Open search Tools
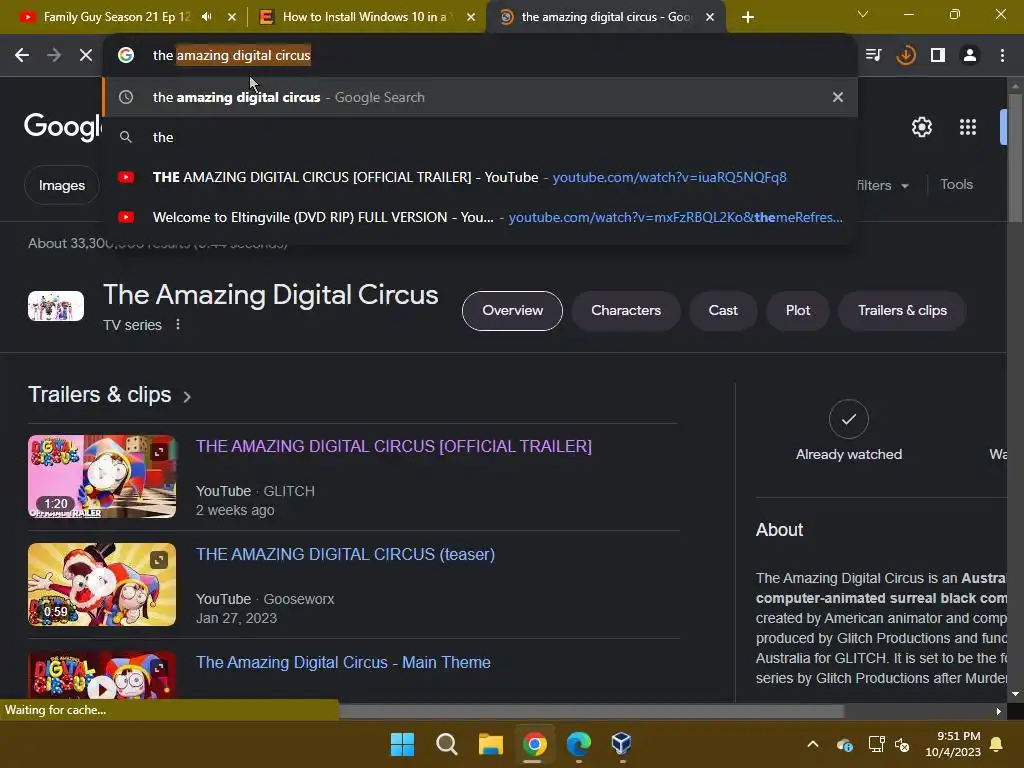Image resolution: width=1024 pixels, height=768 pixels. (x=956, y=185)
